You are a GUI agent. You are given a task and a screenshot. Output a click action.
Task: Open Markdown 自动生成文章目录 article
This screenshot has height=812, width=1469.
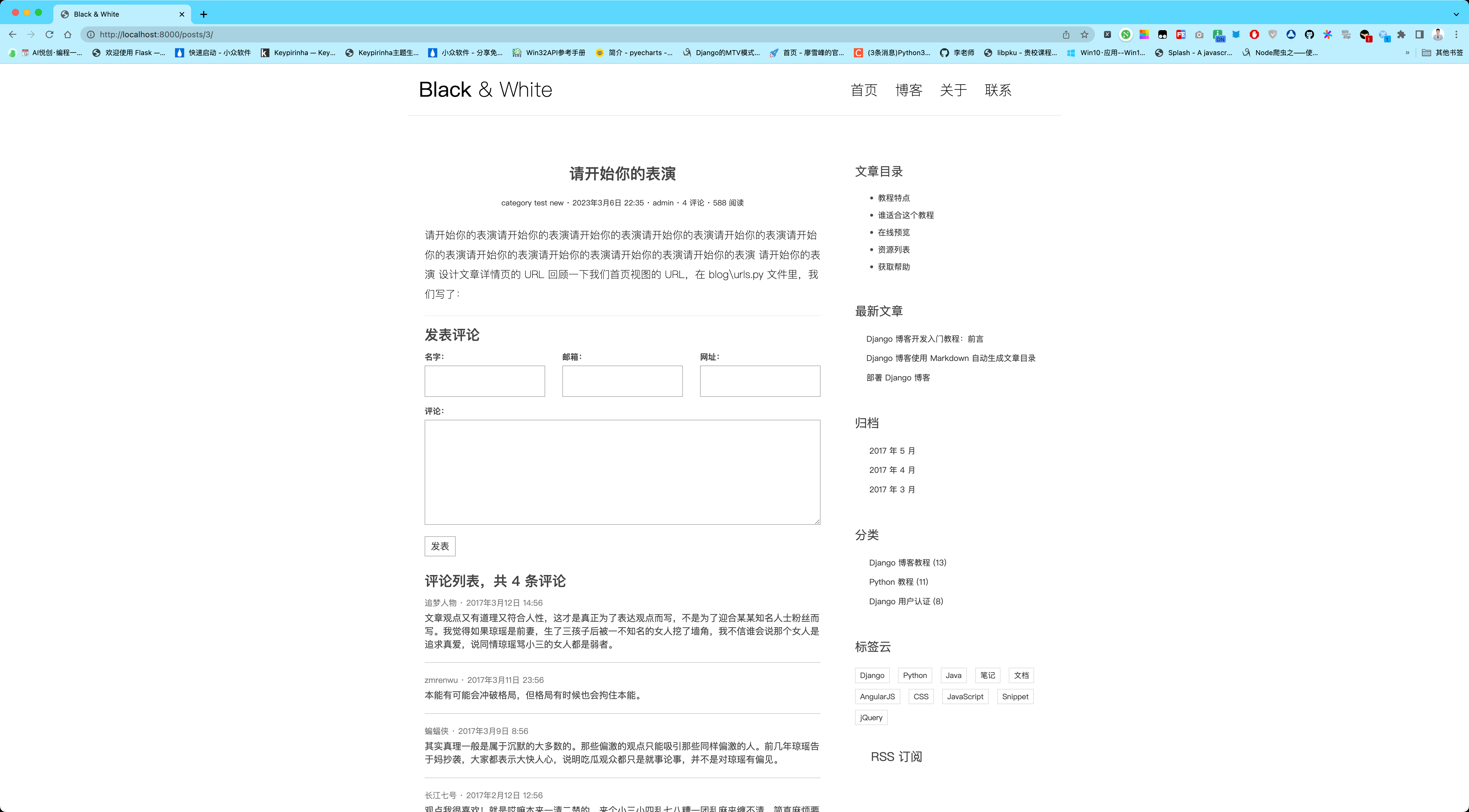[x=951, y=358]
